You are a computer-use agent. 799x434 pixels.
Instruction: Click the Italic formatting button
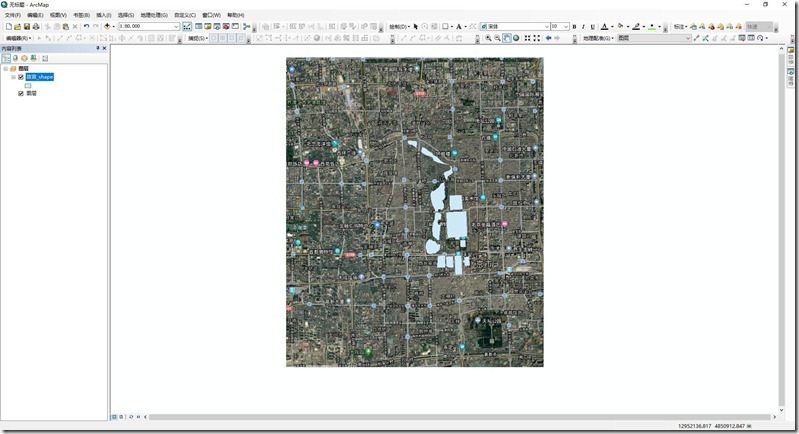584,27
